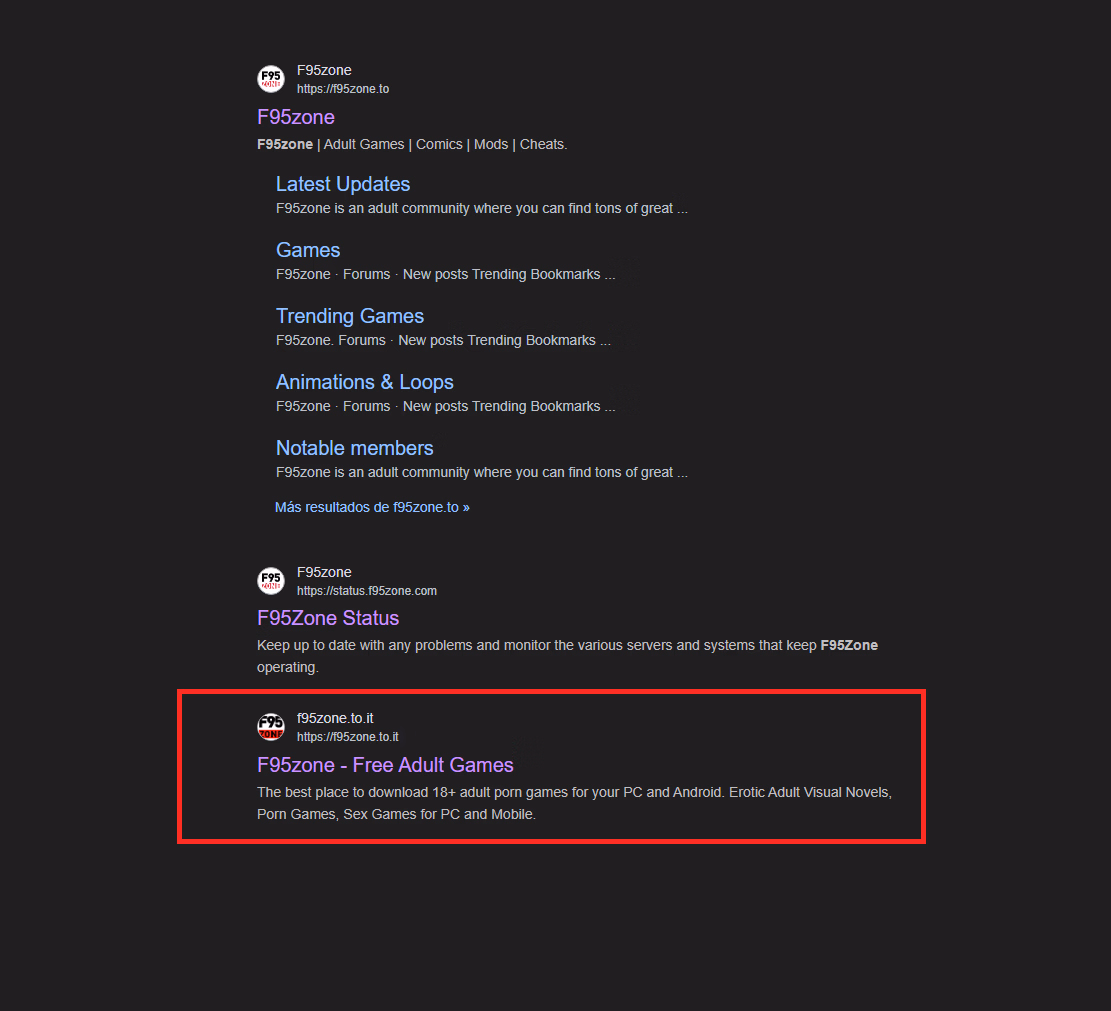Open the Trending Games sitelink

(350, 316)
